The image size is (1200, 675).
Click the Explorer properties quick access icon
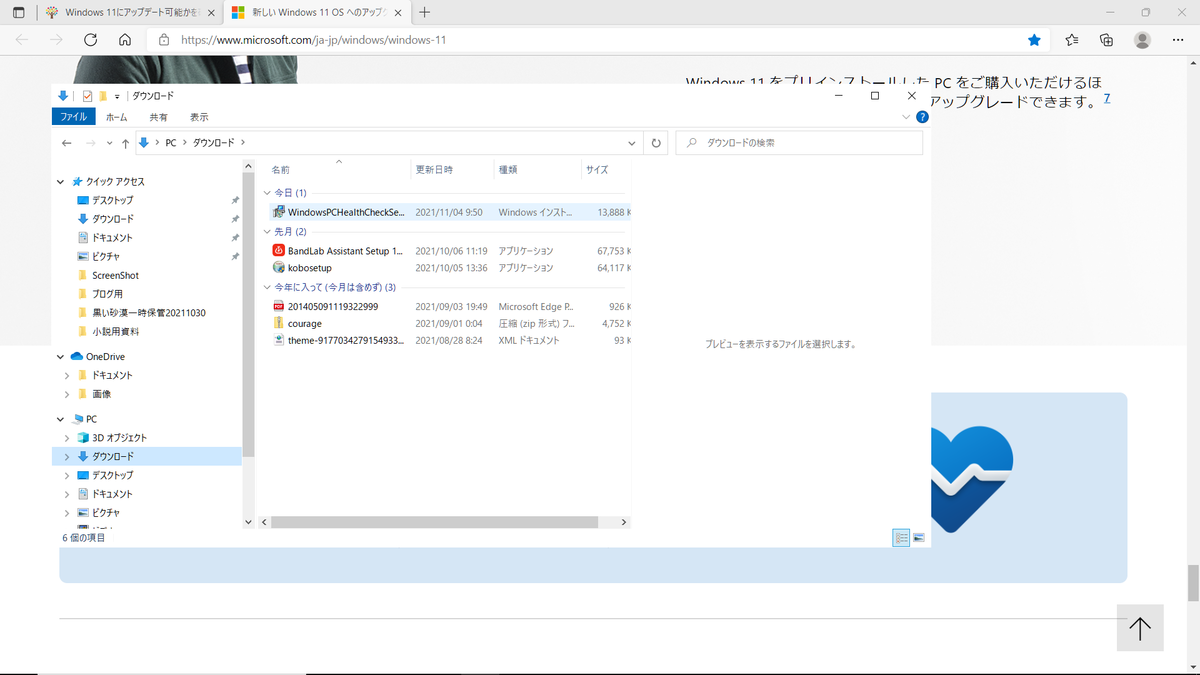click(x=88, y=96)
